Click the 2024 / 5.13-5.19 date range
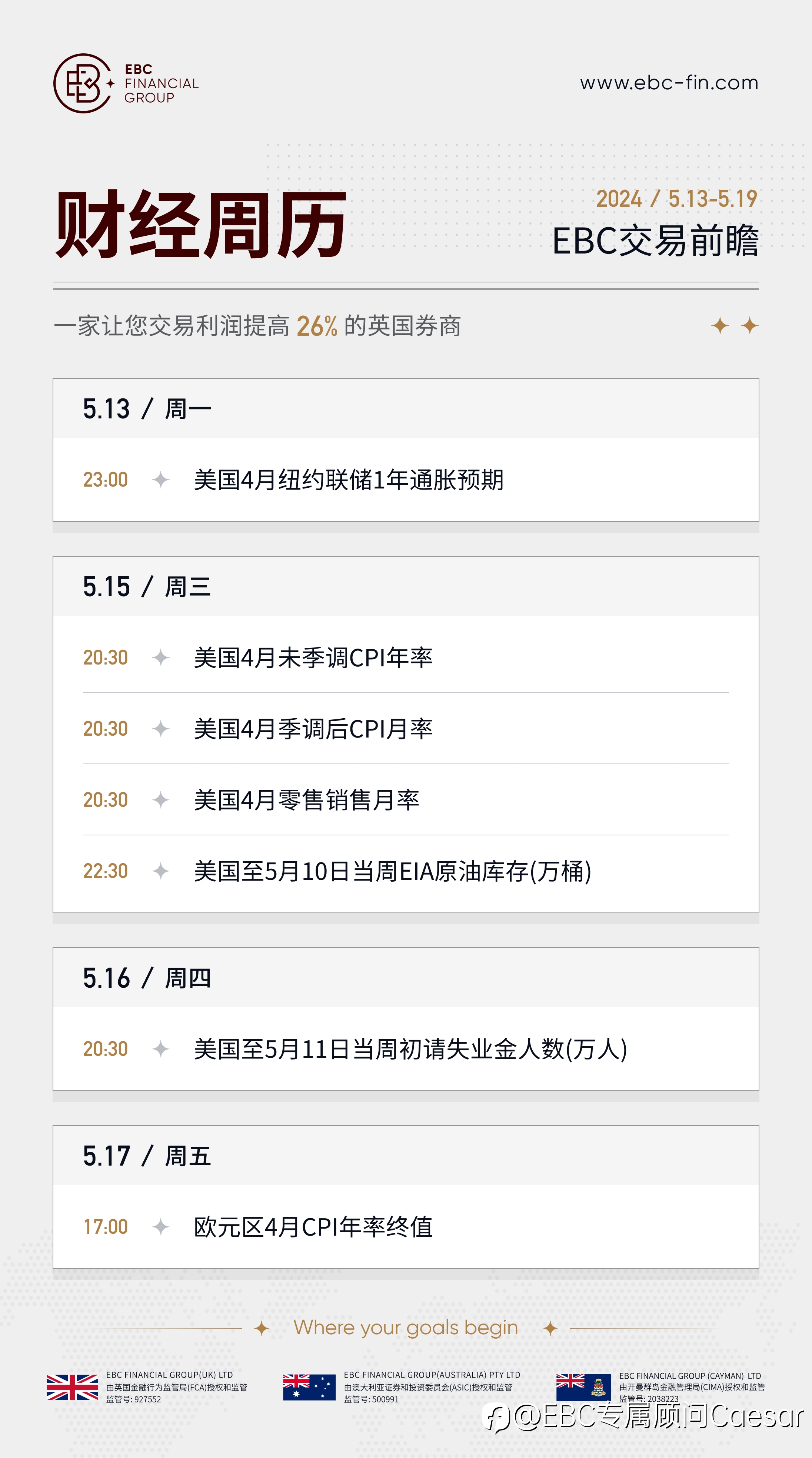812x1458 pixels. [677, 199]
